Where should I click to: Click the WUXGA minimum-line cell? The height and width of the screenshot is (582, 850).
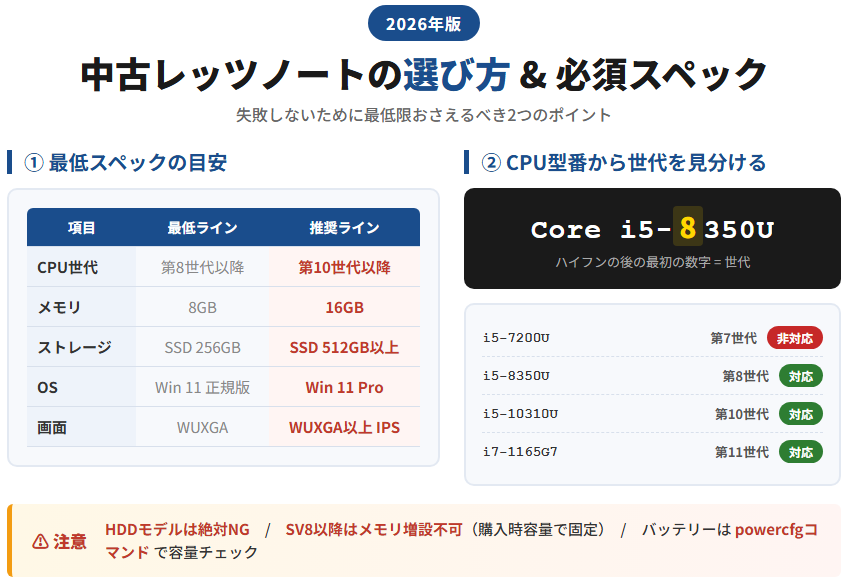click(x=202, y=428)
